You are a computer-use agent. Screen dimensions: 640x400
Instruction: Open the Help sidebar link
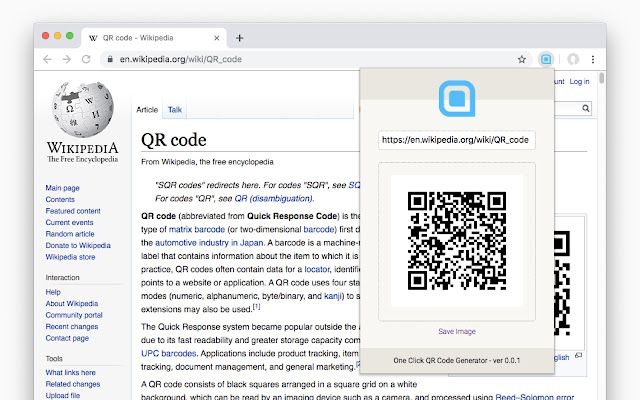pos(53,292)
